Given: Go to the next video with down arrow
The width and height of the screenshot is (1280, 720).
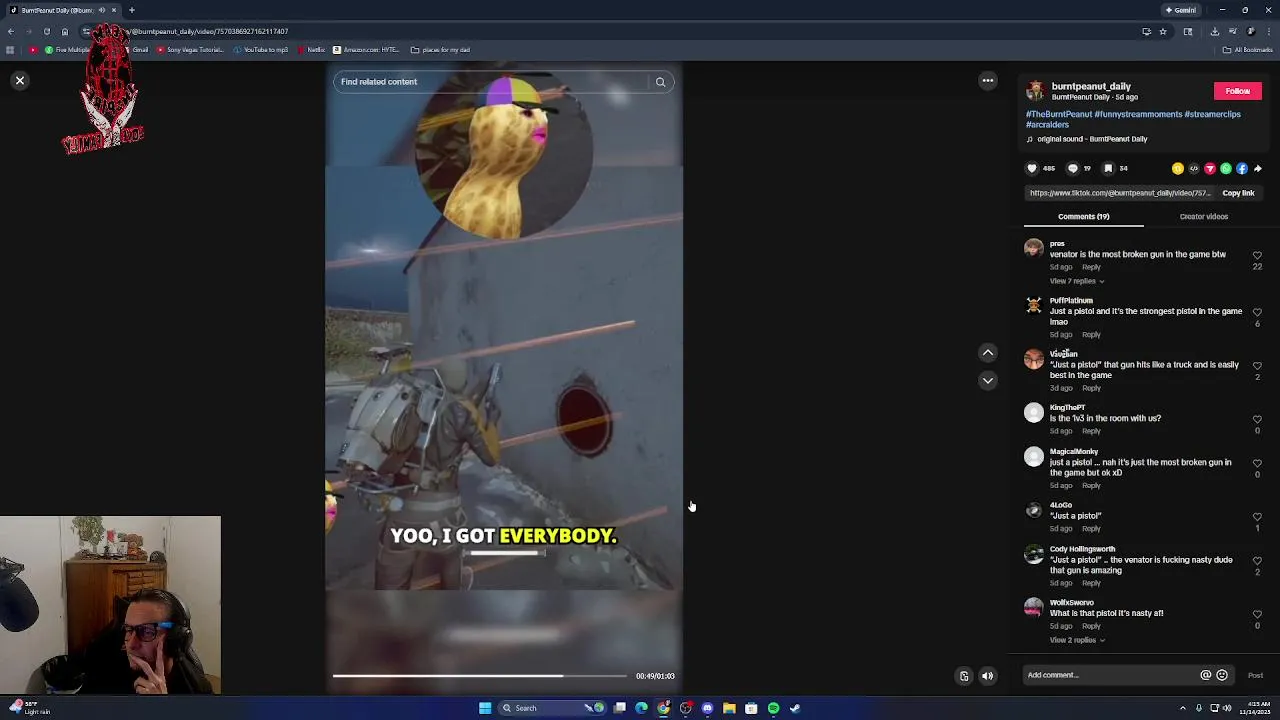Looking at the screenshot, I should pos(987,380).
